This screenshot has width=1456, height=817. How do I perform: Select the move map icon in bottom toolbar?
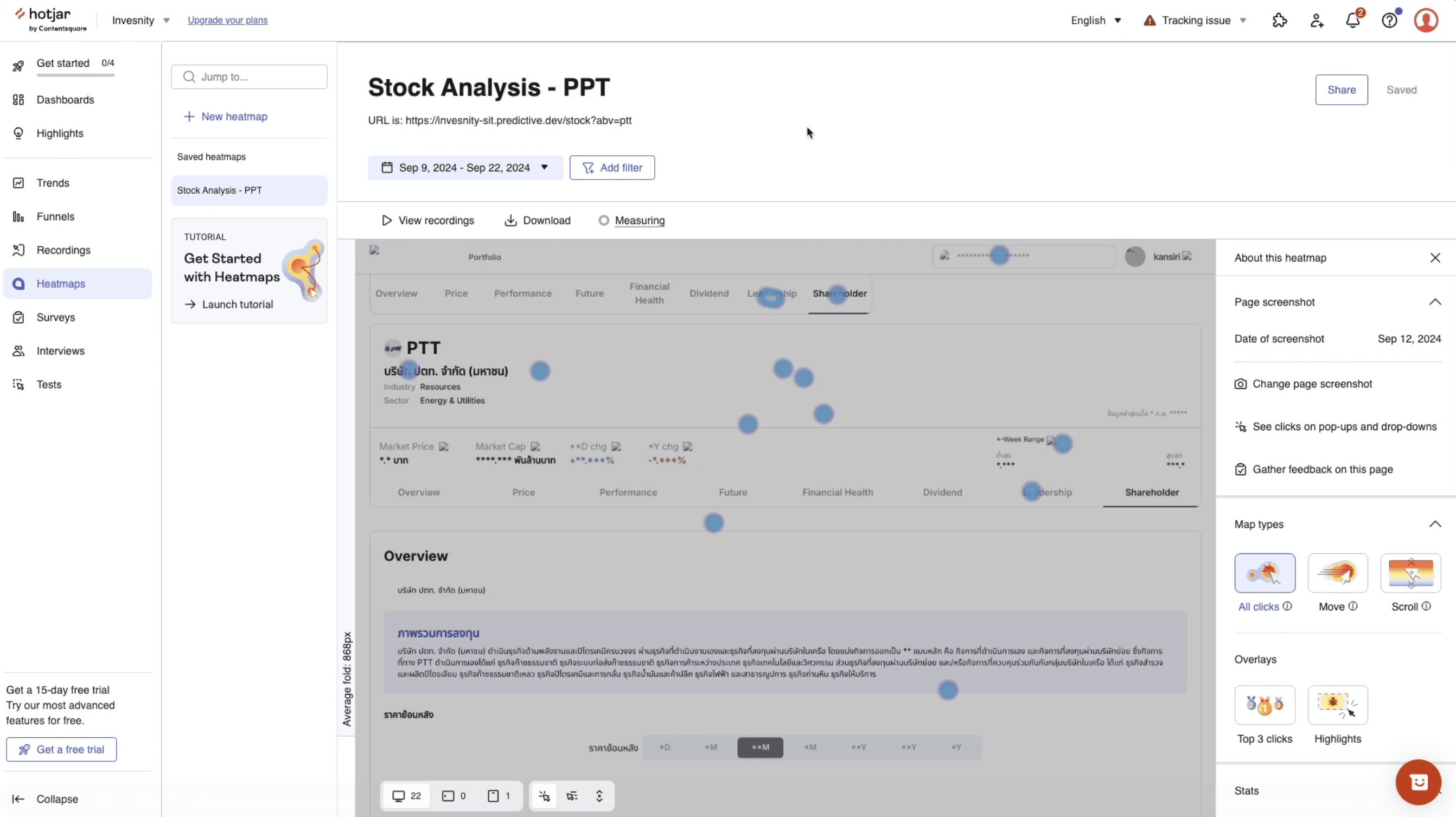click(x=572, y=796)
